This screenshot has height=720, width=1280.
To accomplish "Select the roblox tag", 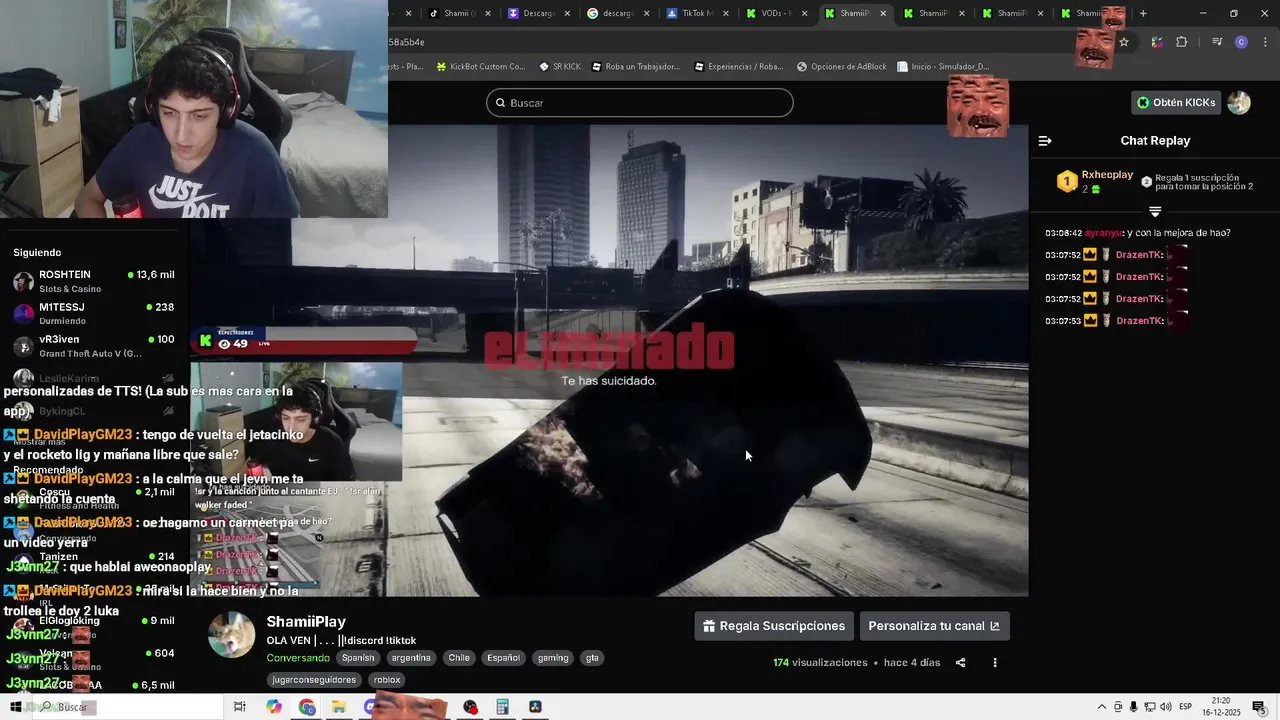I will (387, 680).
